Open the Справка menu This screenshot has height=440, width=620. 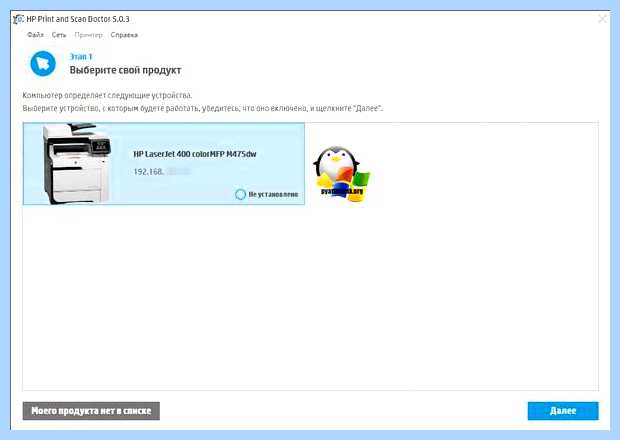coord(124,35)
